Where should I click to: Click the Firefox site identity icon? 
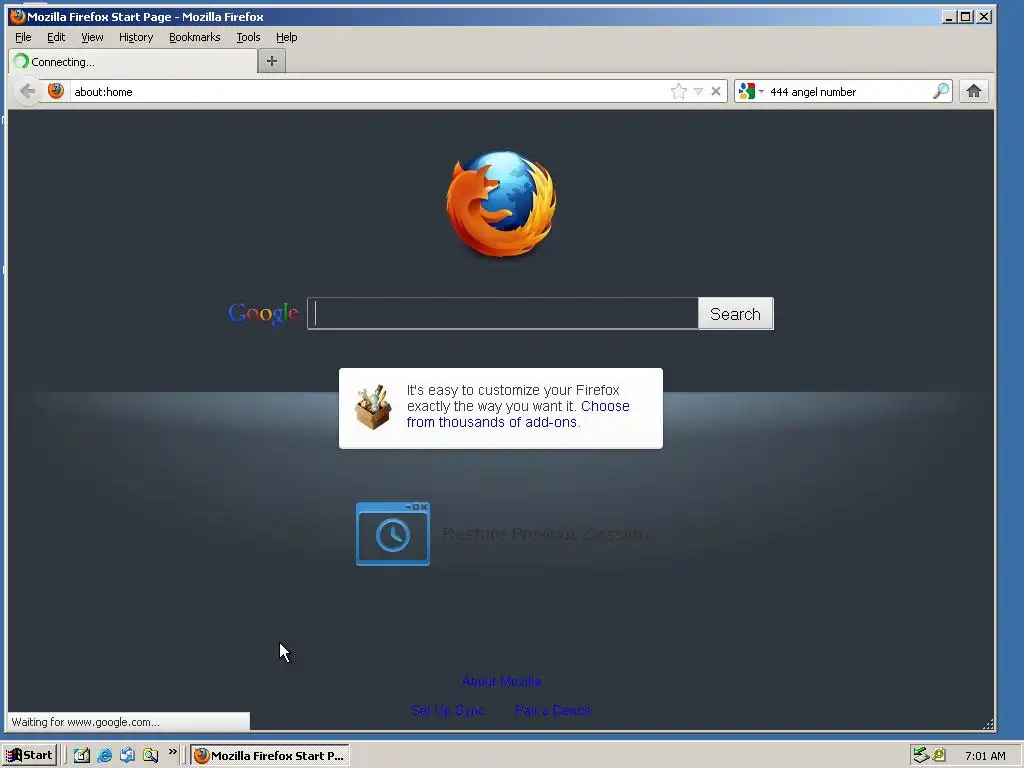pyautogui.click(x=56, y=91)
